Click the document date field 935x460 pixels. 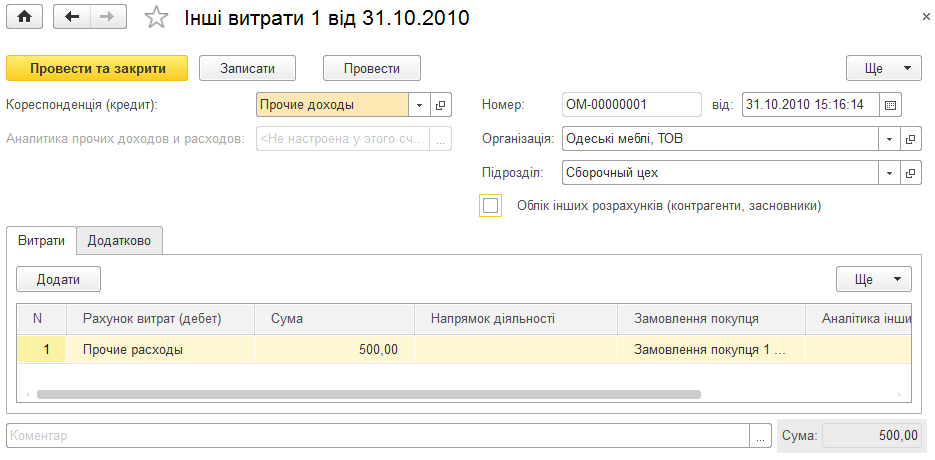pyautogui.click(x=811, y=105)
